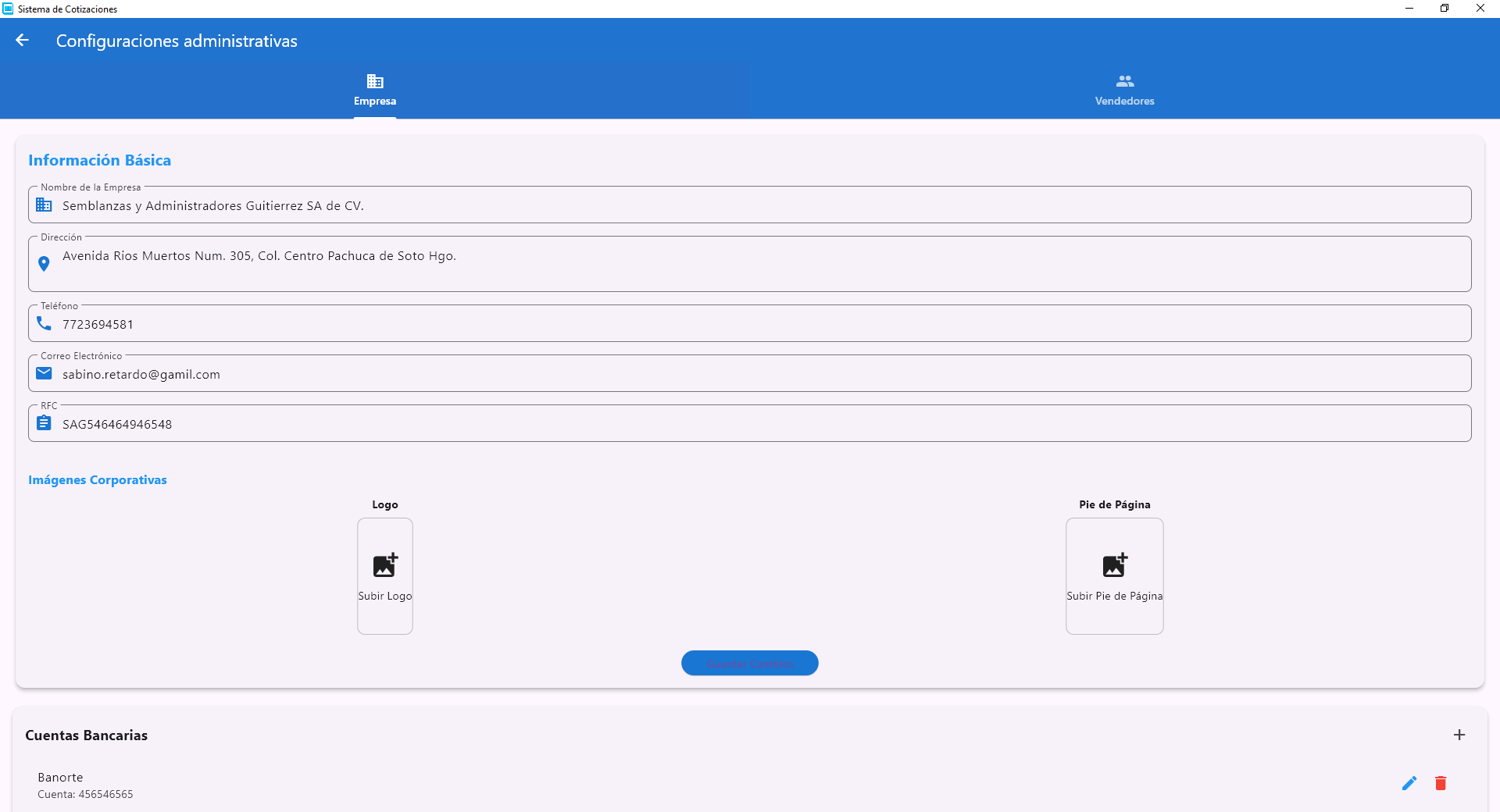The image size is (1500, 812).
Task: Add a new bank account with plus icon
Action: point(1459,735)
